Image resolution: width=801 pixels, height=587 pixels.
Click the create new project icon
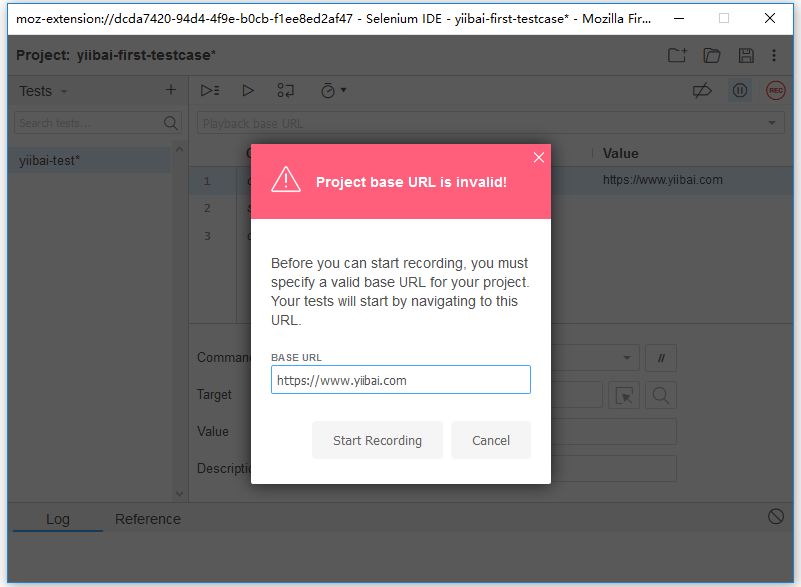[677, 56]
